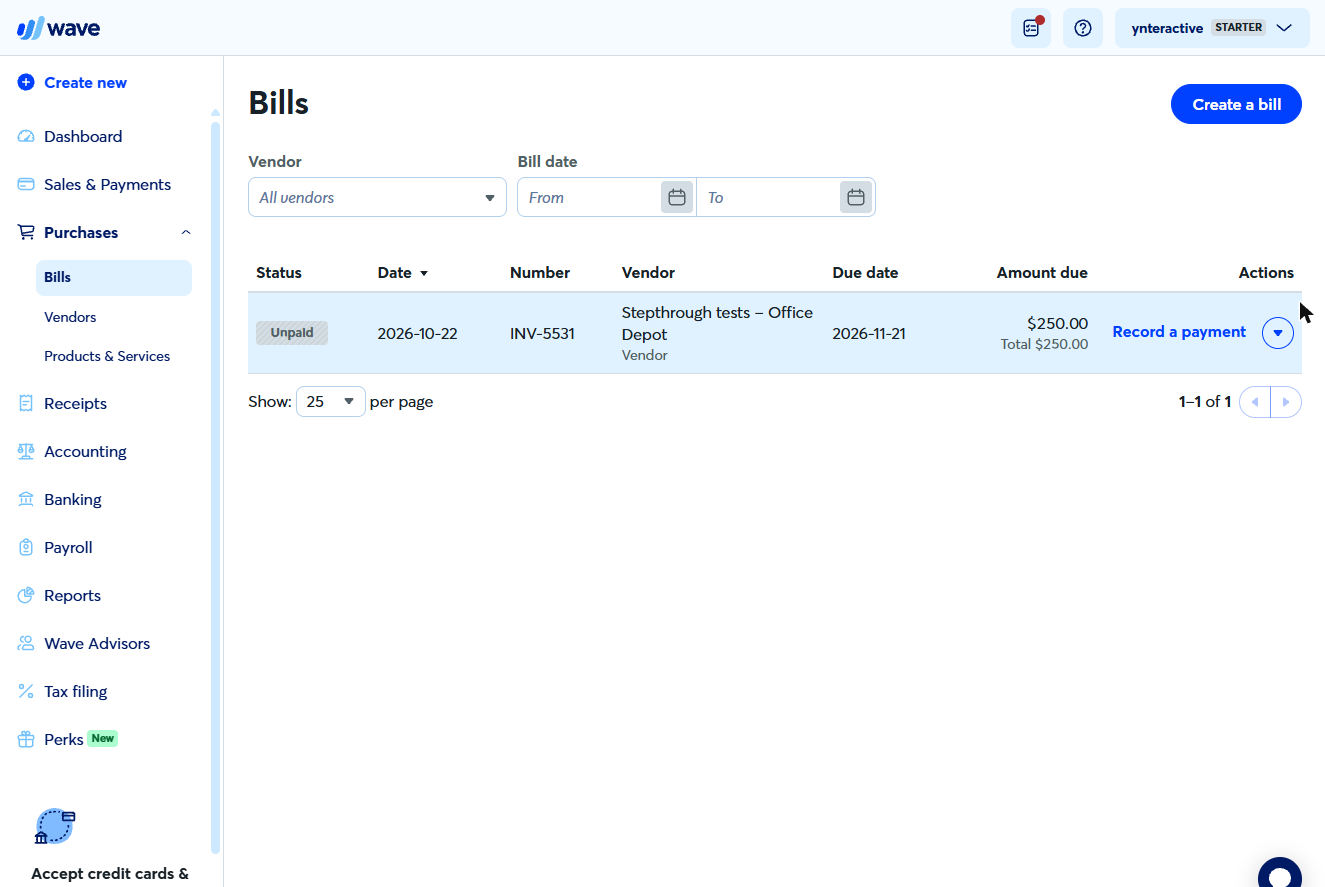Image resolution: width=1325 pixels, height=887 pixels.
Task: Open Products & Services under Purchases
Action: [x=107, y=356]
